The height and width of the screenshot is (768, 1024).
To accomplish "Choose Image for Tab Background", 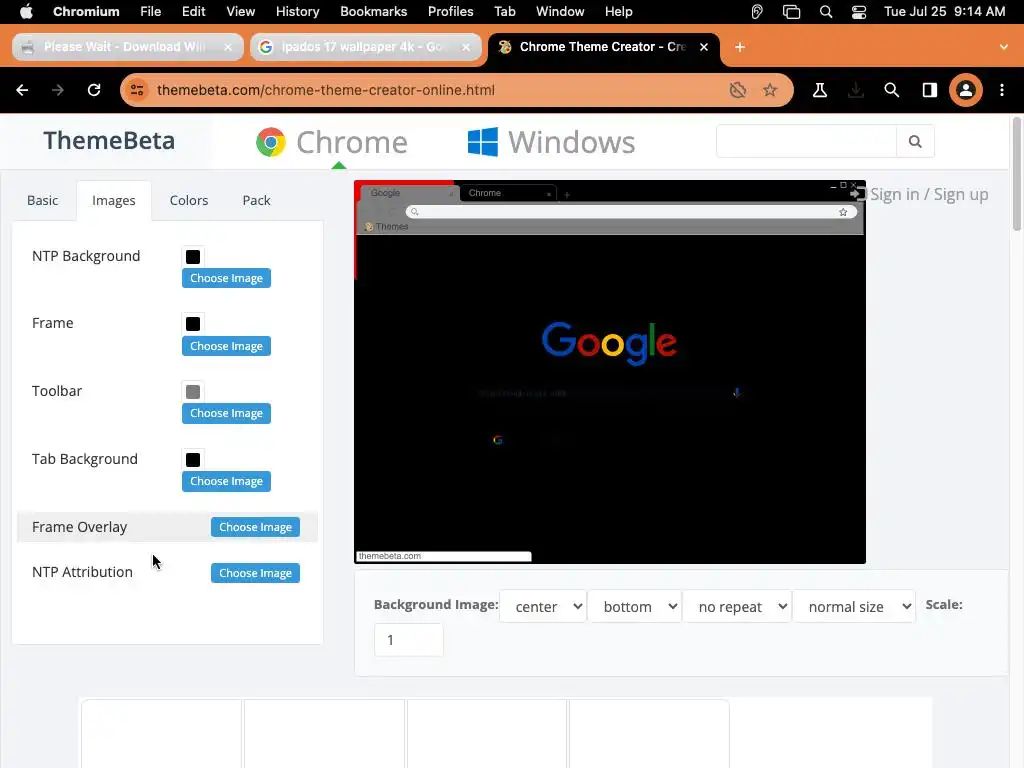I will coord(226,481).
